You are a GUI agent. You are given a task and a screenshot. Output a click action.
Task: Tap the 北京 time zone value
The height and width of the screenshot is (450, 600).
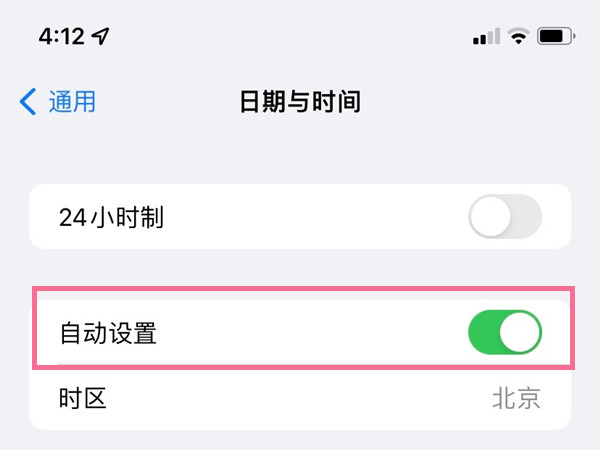[516, 399]
